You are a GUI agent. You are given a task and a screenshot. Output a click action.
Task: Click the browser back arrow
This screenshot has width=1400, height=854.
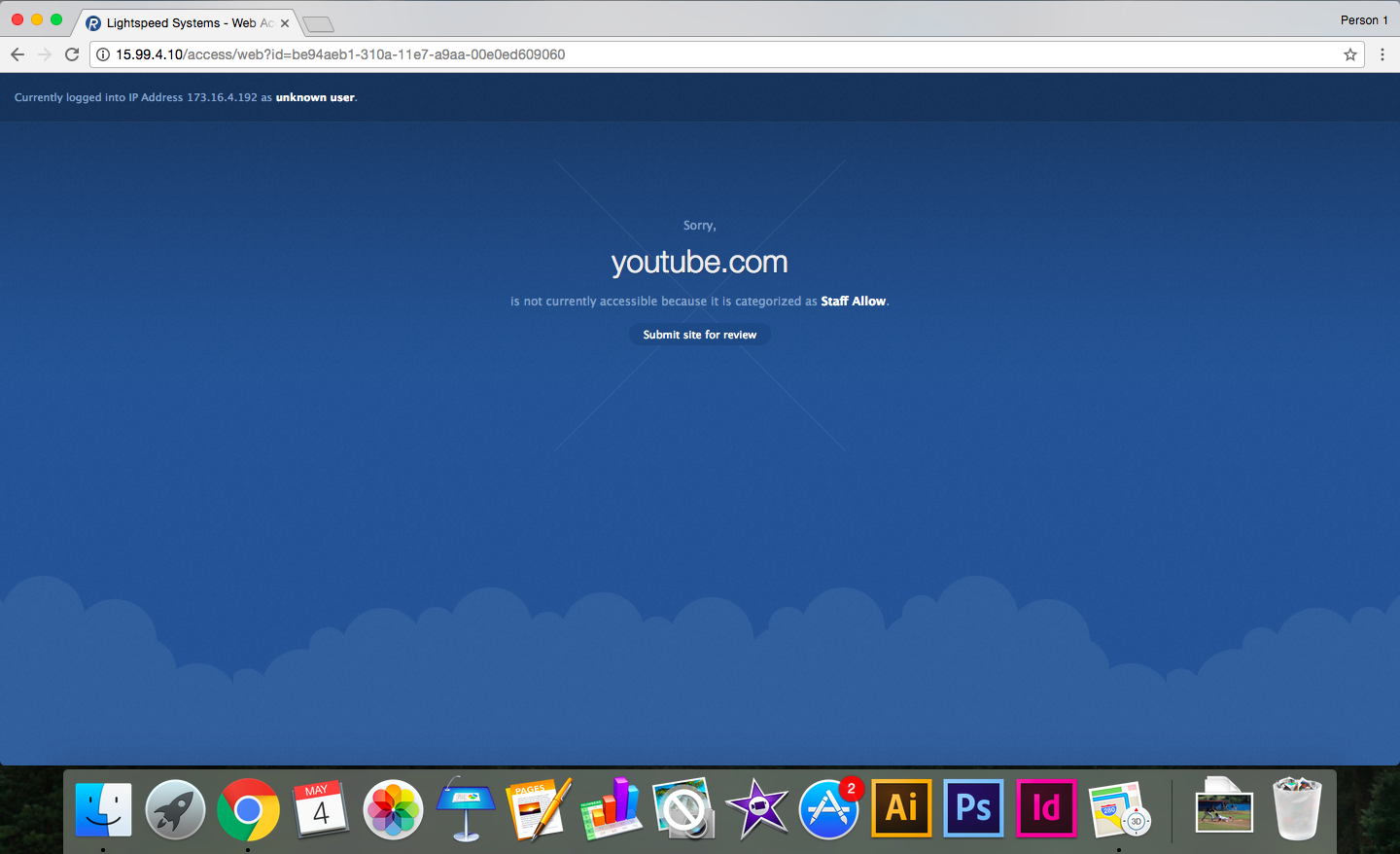[x=17, y=54]
